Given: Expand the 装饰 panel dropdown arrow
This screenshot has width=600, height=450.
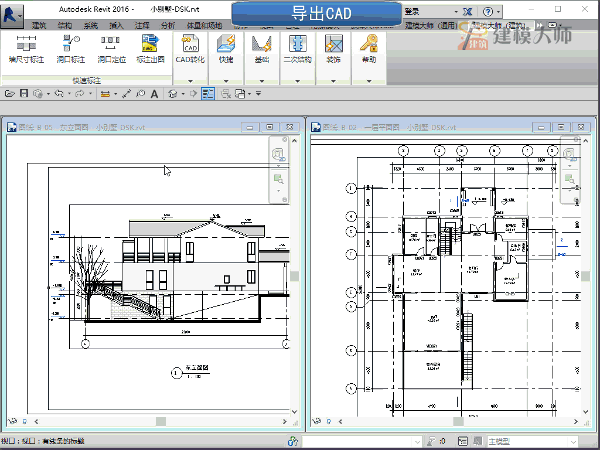Looking at the screenshot, I should point(333,81).
